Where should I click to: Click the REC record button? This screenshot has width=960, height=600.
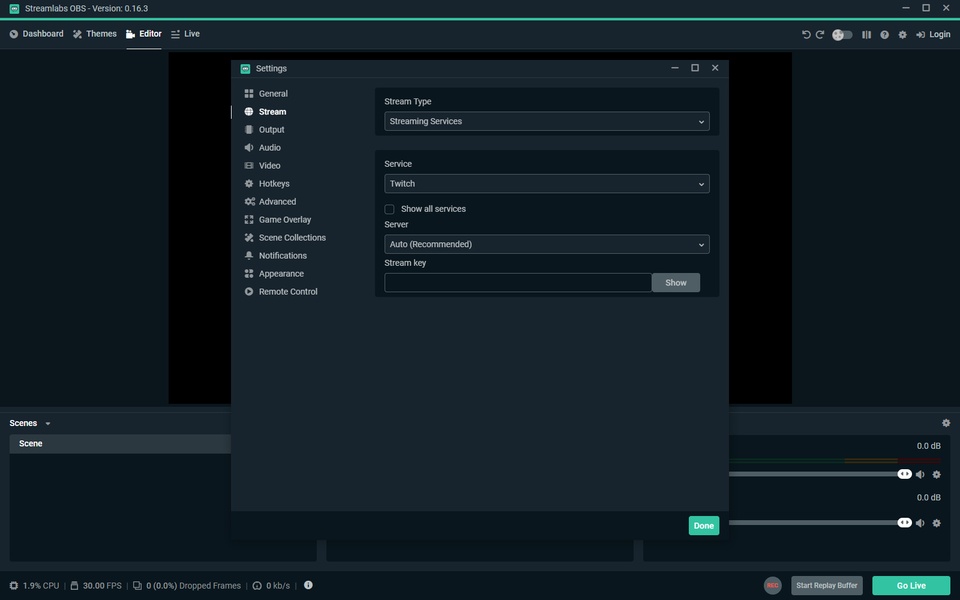[x=772, y=585]
